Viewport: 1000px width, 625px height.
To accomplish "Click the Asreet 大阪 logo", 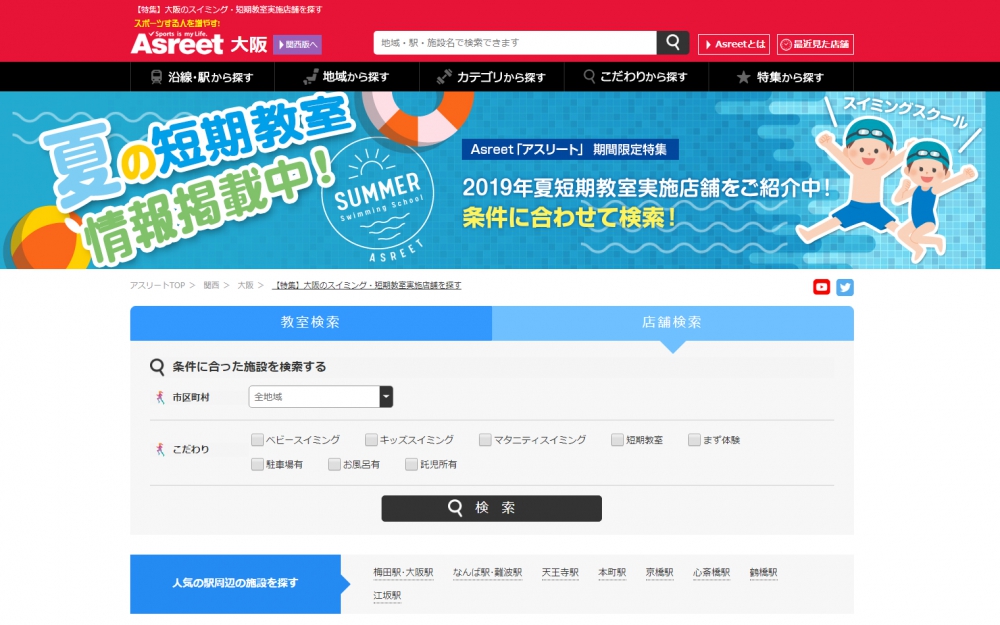I will pyautogui.click(x=199, y=43).
